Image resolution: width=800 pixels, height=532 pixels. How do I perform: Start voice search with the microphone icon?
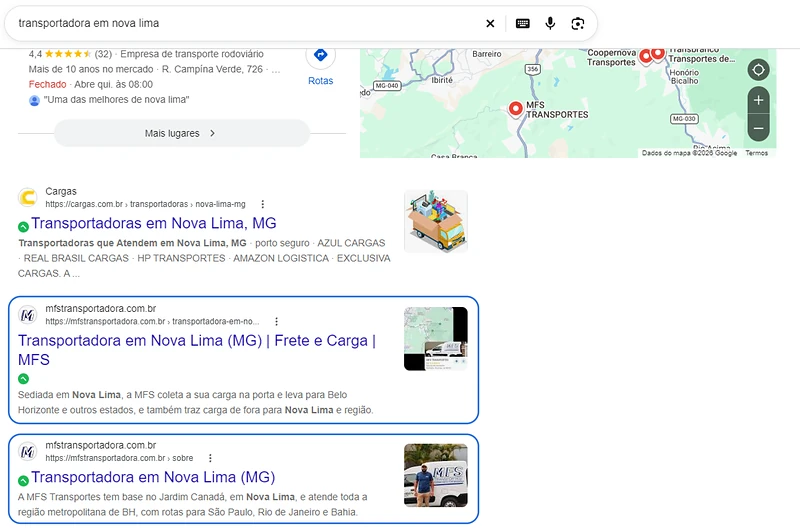tap(550, 23)
